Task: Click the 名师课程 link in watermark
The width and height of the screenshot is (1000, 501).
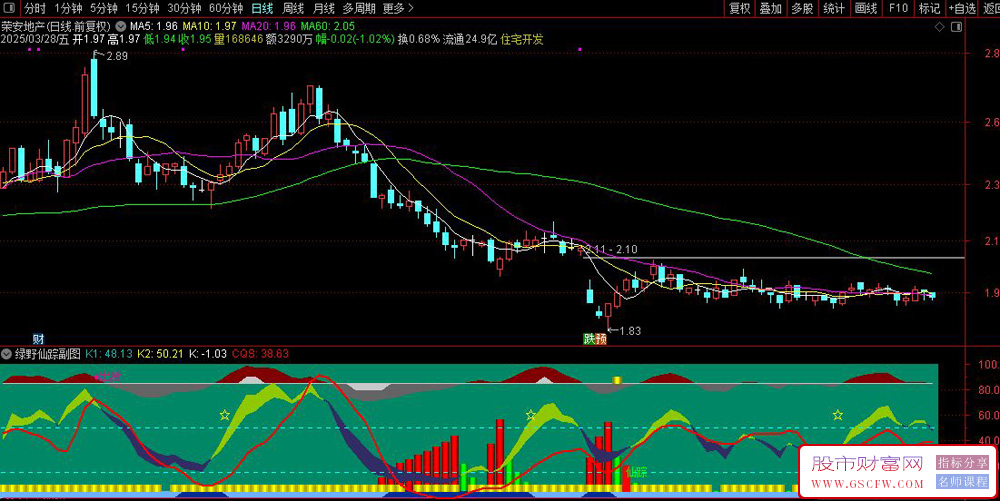Action: tap(962, 481)
